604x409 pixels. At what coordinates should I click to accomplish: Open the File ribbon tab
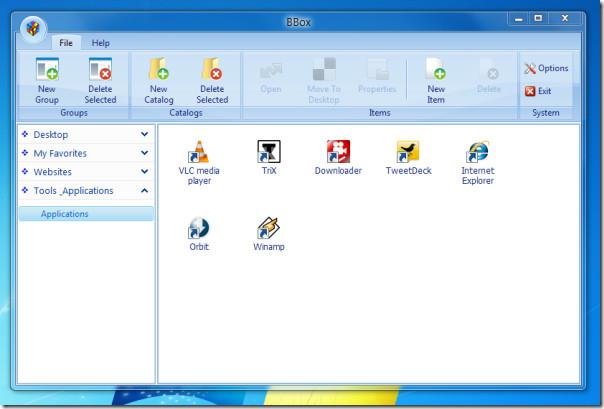pos(67,43)
